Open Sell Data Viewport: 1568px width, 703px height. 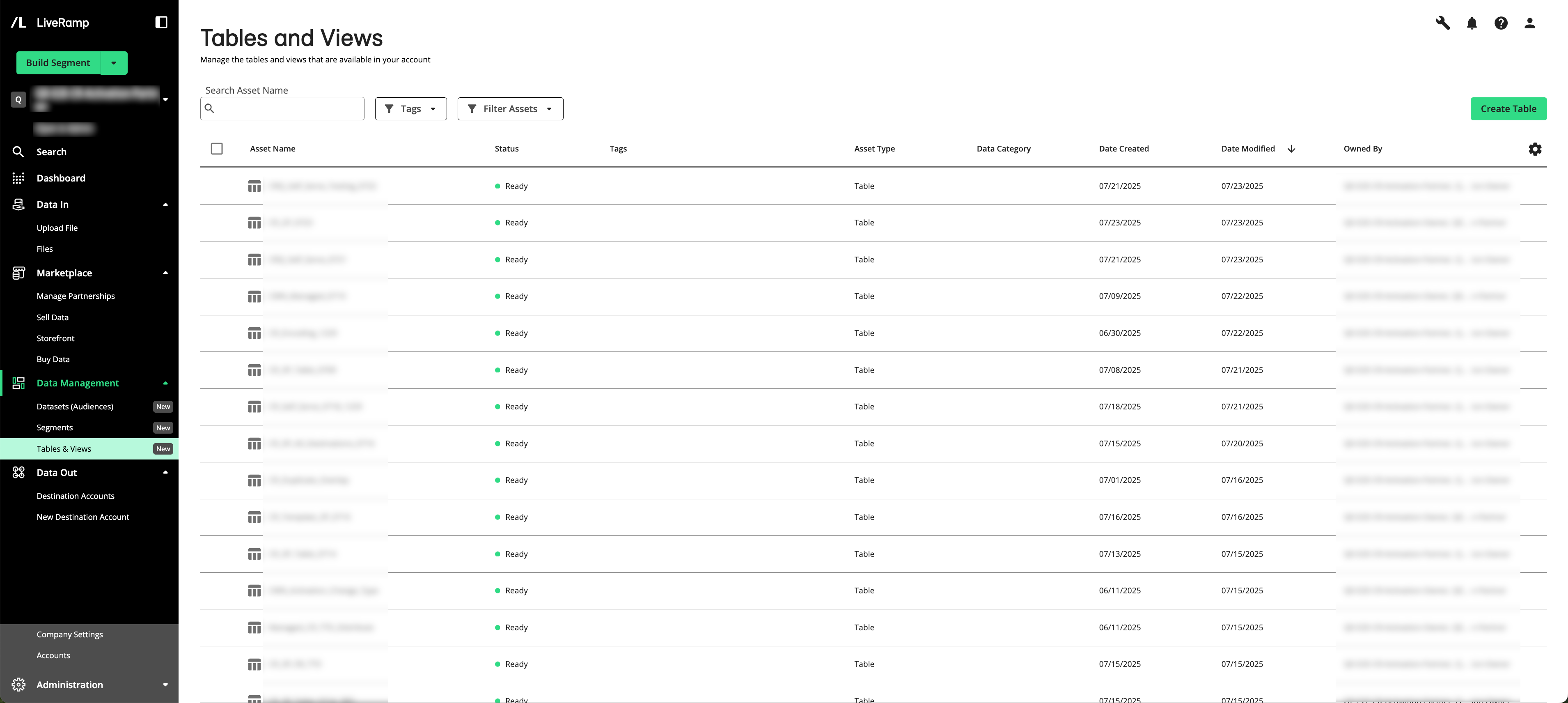click(x=53, y=317)
